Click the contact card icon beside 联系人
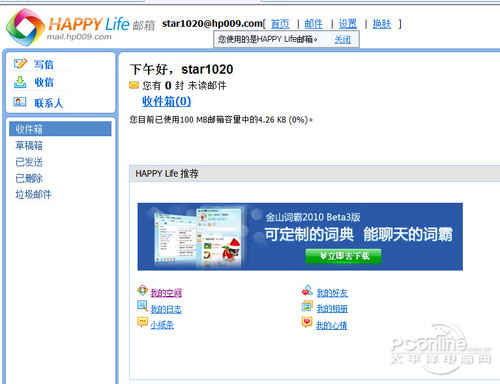 (20, 102)
